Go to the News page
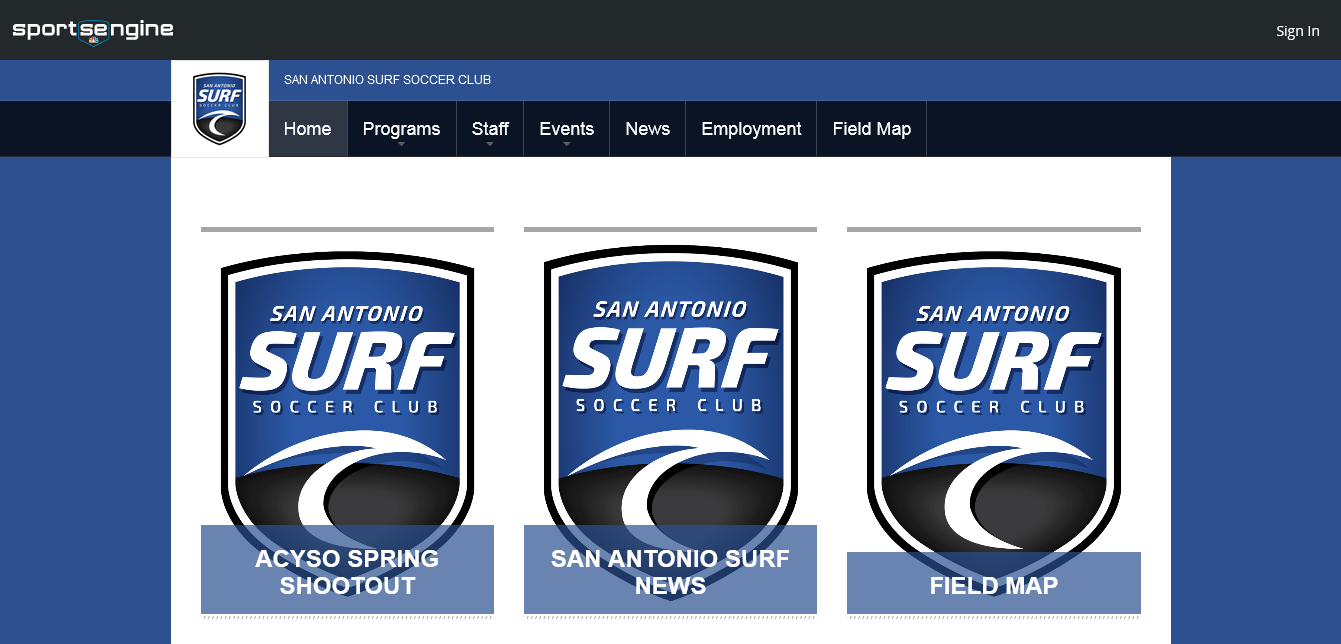Screen dimensions: 1341x644 pyautogui.click(x=647, y=129)
